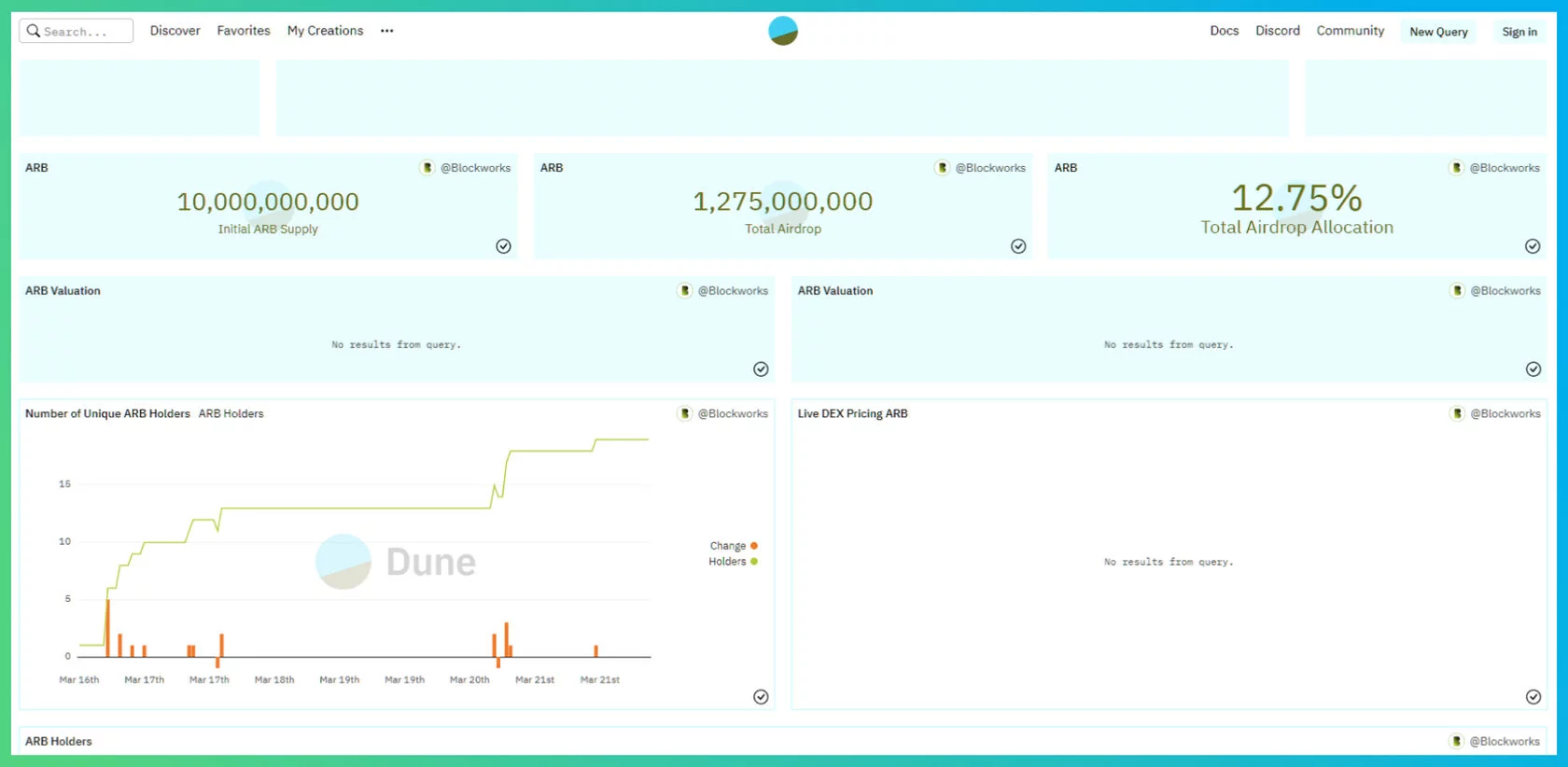
Task: Click @Blockworks on Live DEX Pricing ARB card
Action: [1505, 414]
